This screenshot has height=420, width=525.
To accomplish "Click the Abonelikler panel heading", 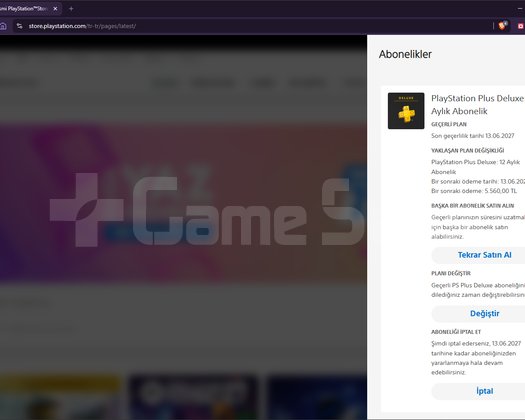I will (405, 54).
